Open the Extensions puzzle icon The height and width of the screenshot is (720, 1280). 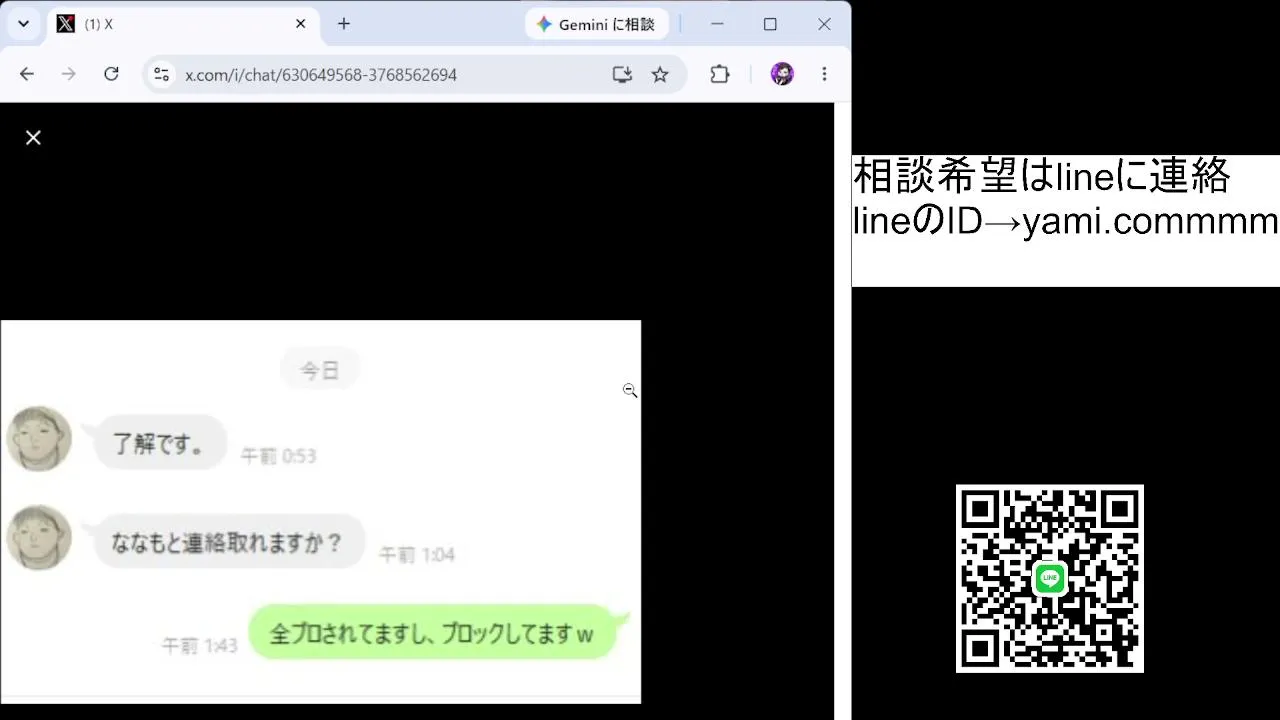720,74
